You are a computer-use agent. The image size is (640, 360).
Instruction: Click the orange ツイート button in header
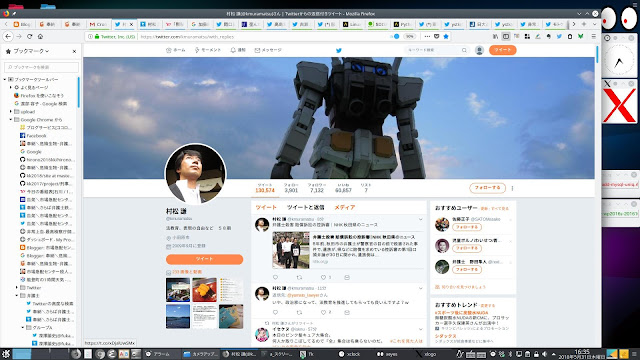pyautogui.click(x=502, y=50)
